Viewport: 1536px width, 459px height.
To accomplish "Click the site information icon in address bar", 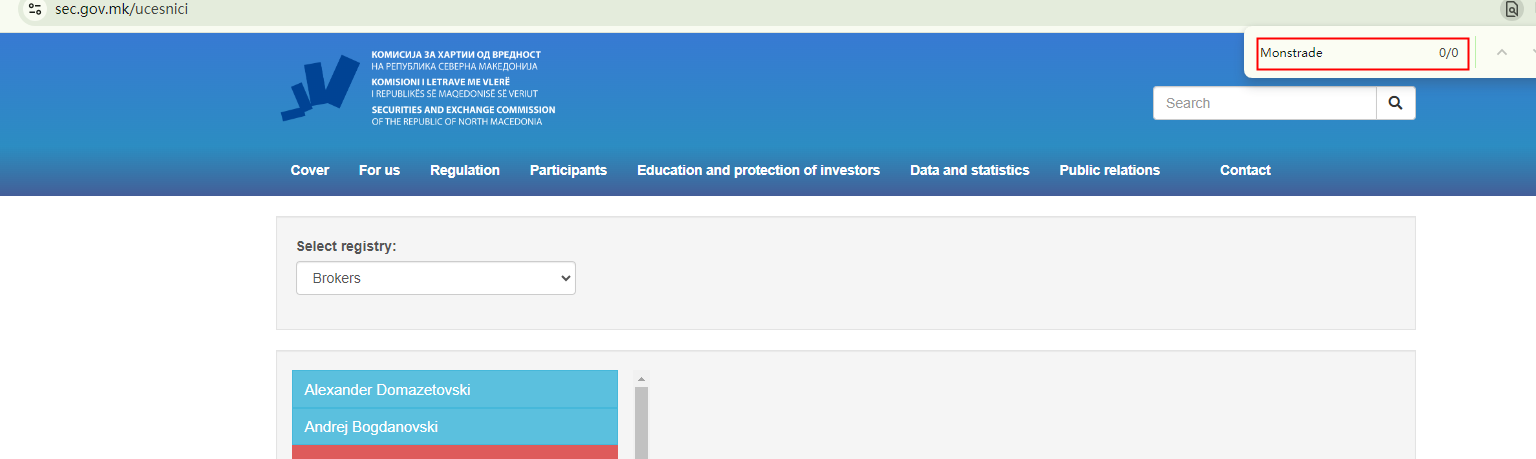I will point(35,9).
